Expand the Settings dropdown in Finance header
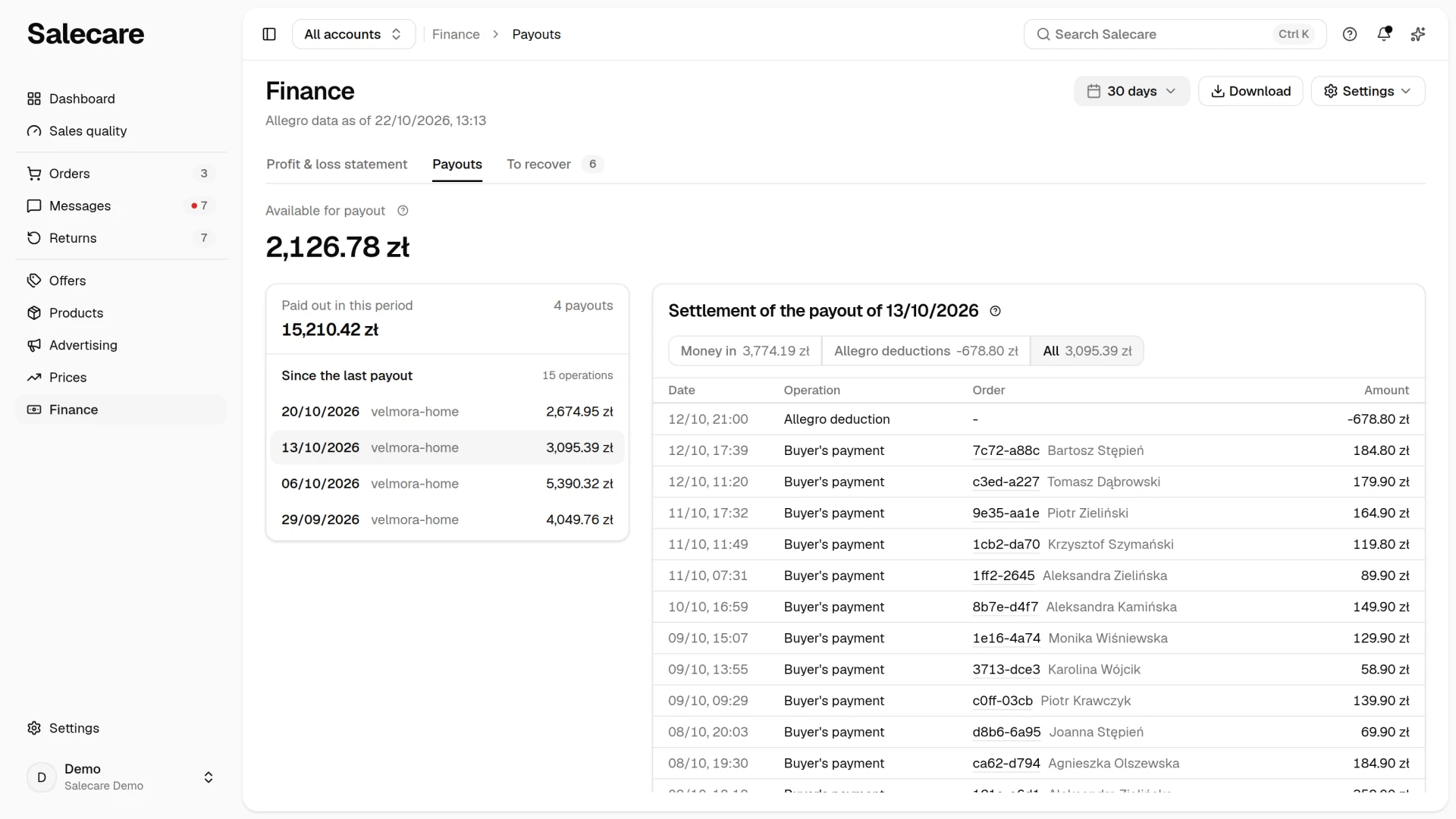Viewport: 1456px width, 819px height. click(1368, 91)
